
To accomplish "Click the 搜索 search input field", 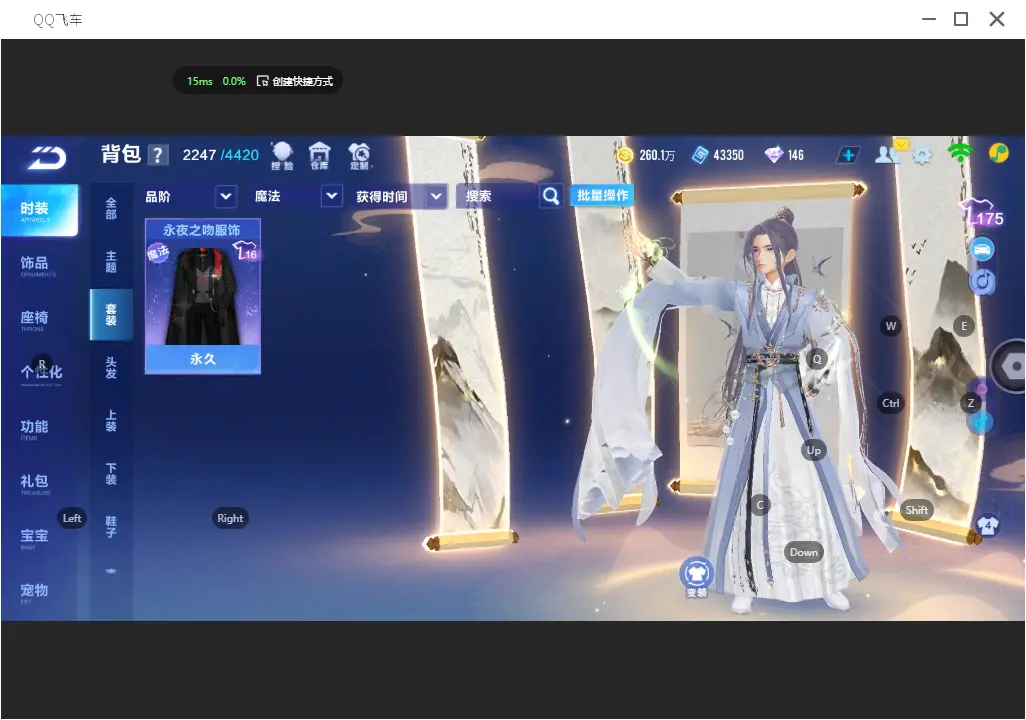I will (x=498, y=196).
